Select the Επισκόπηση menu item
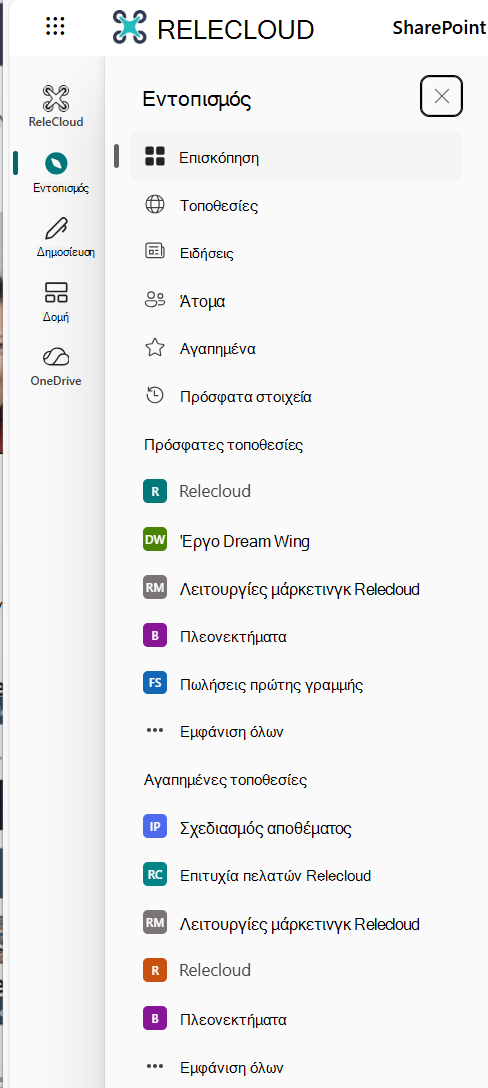This screenshot has width=488, height=1088. click(296, 156)
